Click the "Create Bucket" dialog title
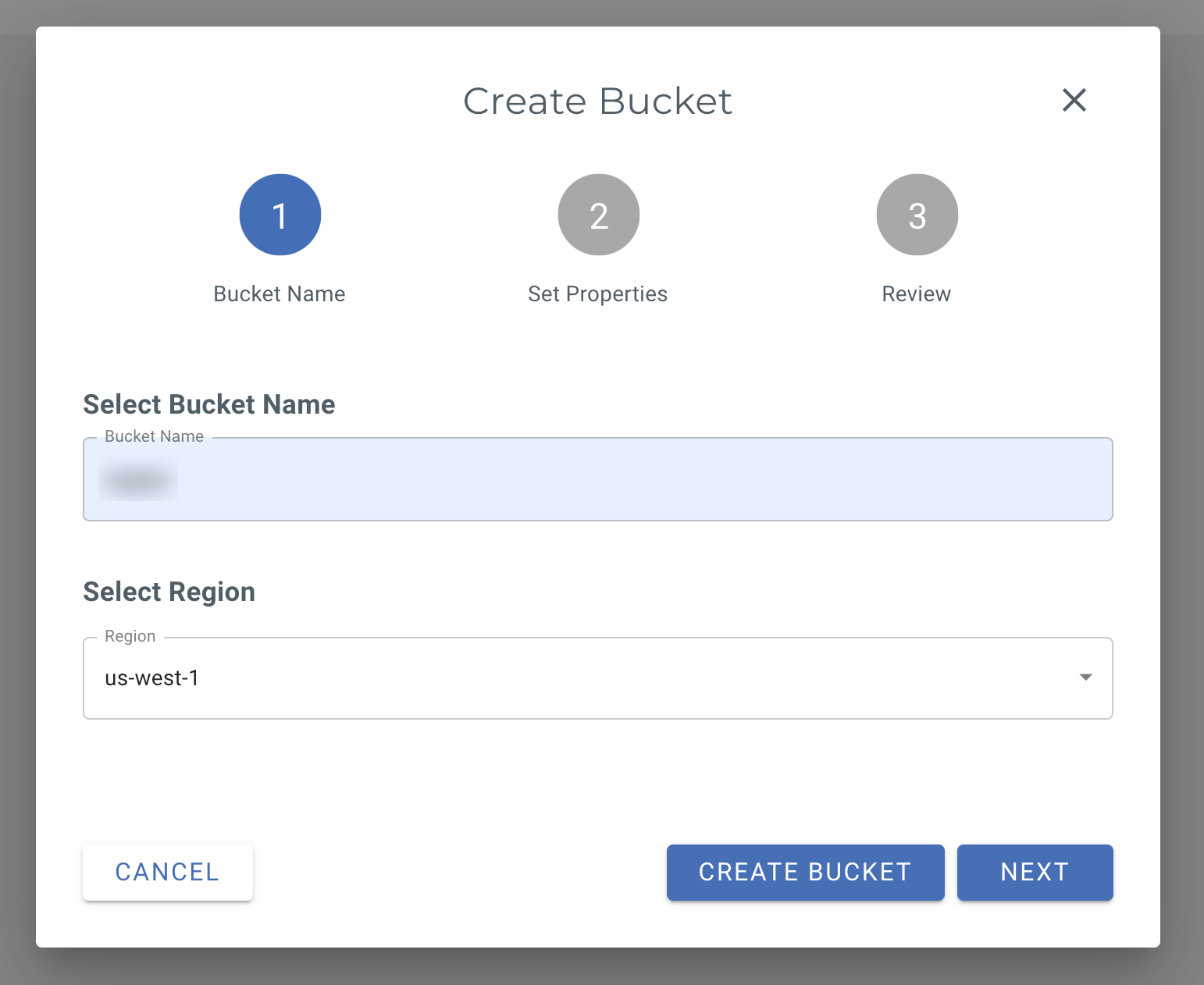 (597, 101)
